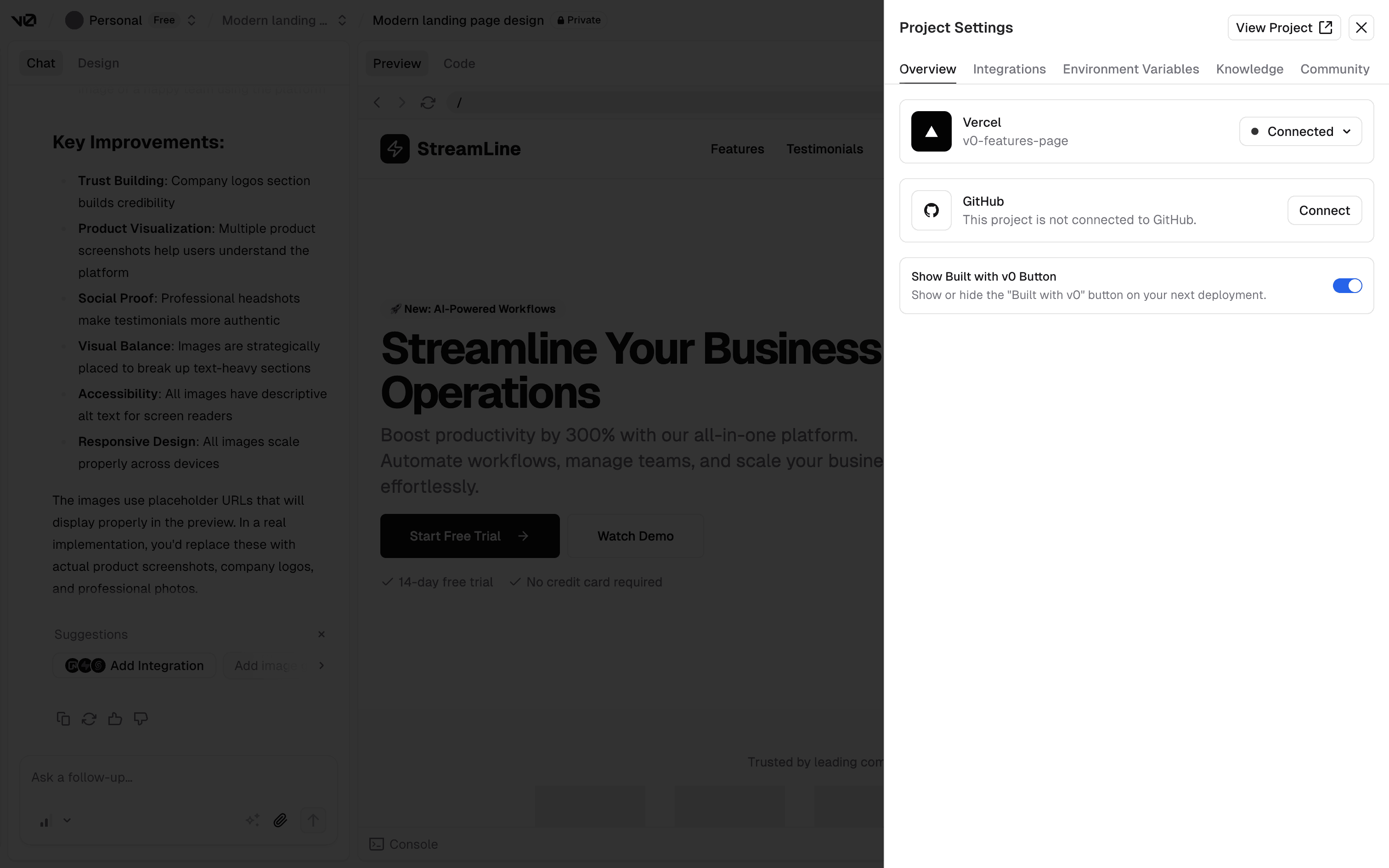The height and width of the screenshot is (868, 1389).
Task: Give a thumbs down to the response
Action: tap(140, 718)
